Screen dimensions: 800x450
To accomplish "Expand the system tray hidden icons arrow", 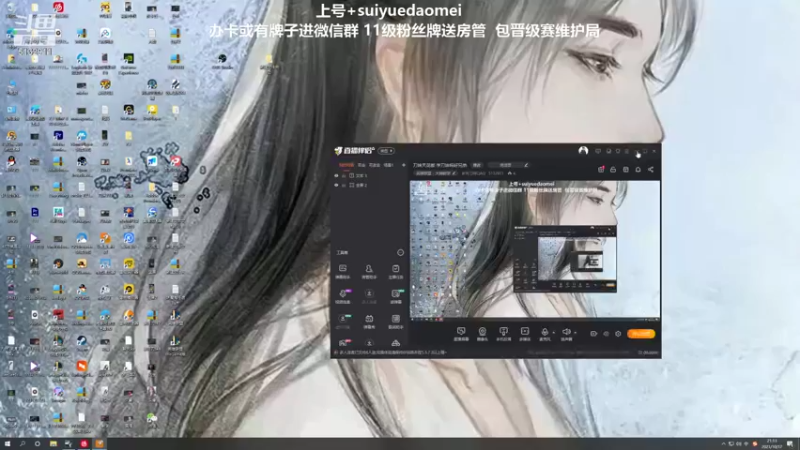I will pyautogui.click(x=723, y=444).
